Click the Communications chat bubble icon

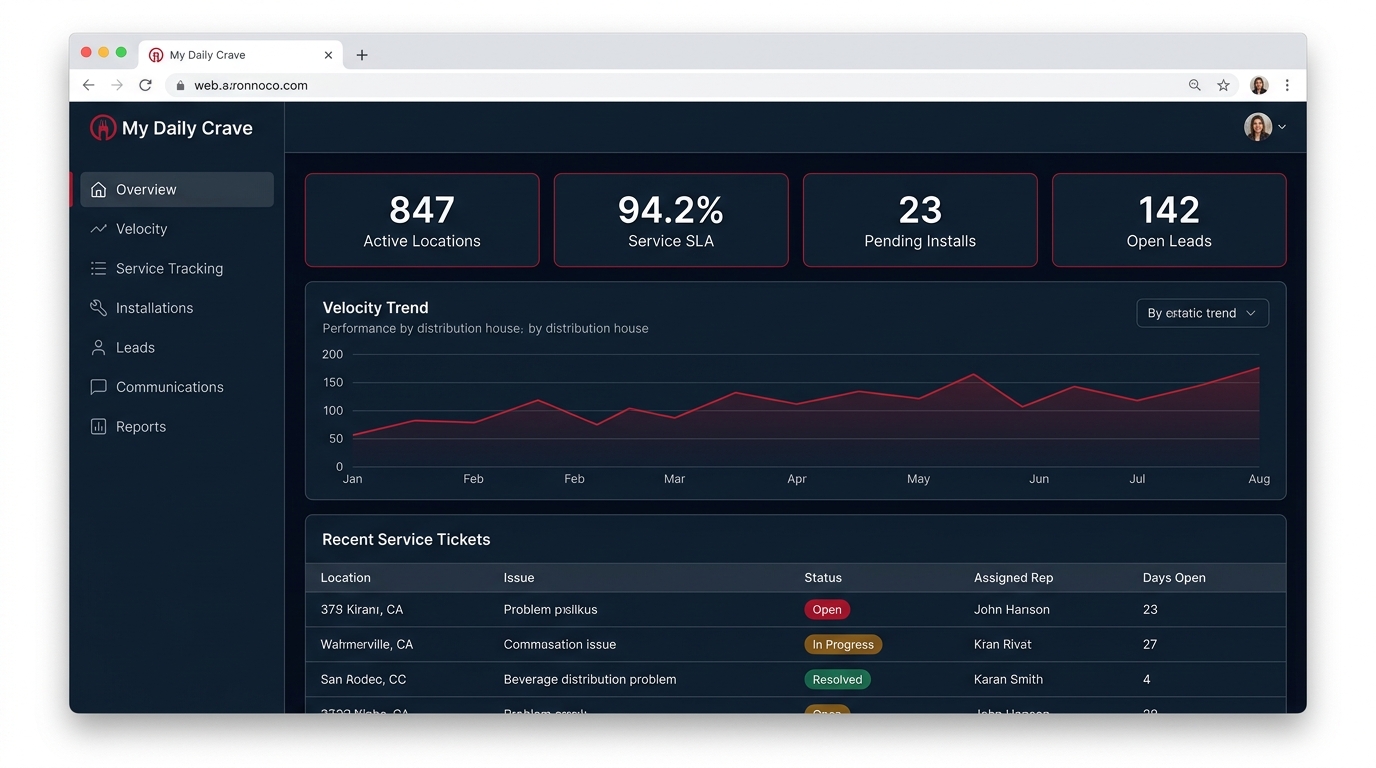tap(98, 387)
